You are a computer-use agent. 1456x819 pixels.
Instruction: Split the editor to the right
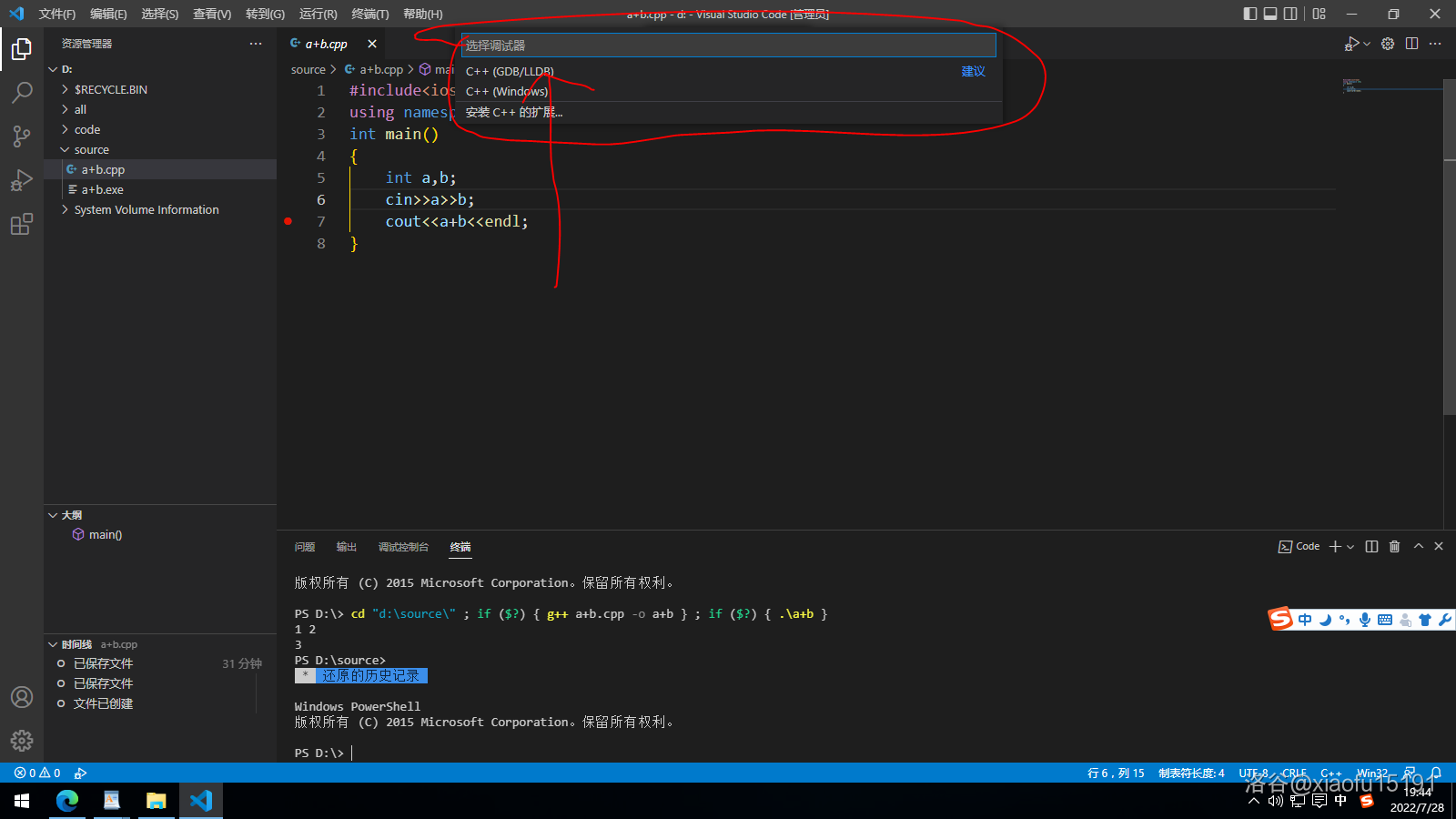pyautogui.click(x=1411, y=44)
